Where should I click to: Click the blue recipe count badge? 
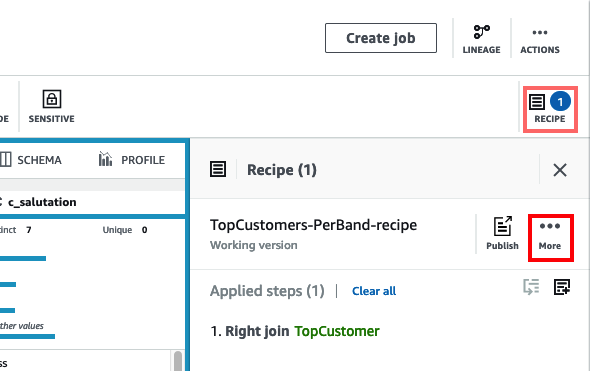tap(560, 101)
